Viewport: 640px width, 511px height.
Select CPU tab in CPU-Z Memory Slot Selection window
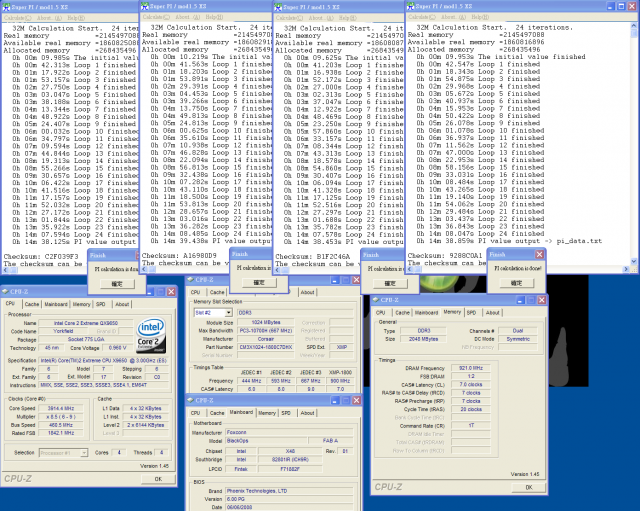(x=196, y=292)
